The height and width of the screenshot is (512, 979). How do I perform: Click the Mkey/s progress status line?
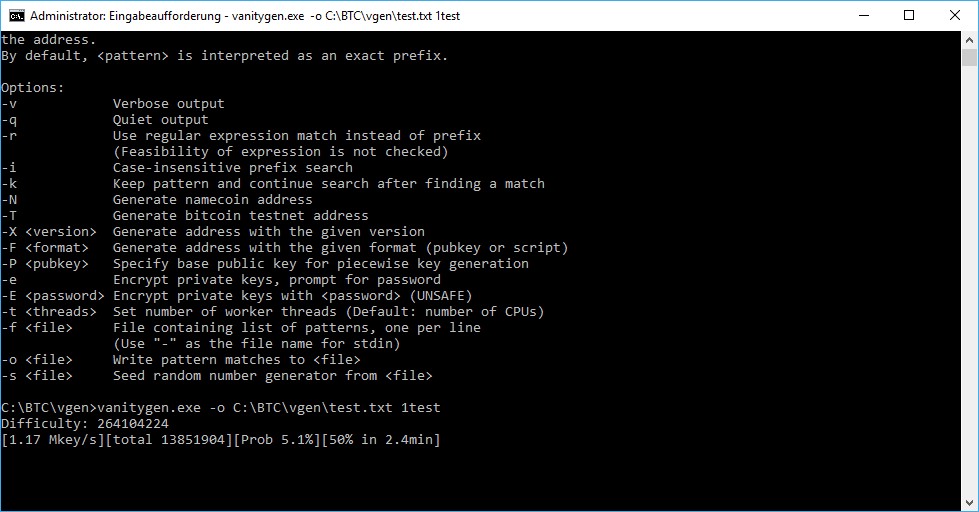coord(221,440)
